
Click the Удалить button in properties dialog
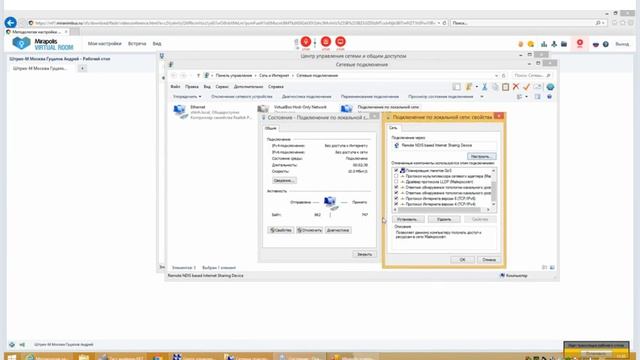tap(444, 220)
